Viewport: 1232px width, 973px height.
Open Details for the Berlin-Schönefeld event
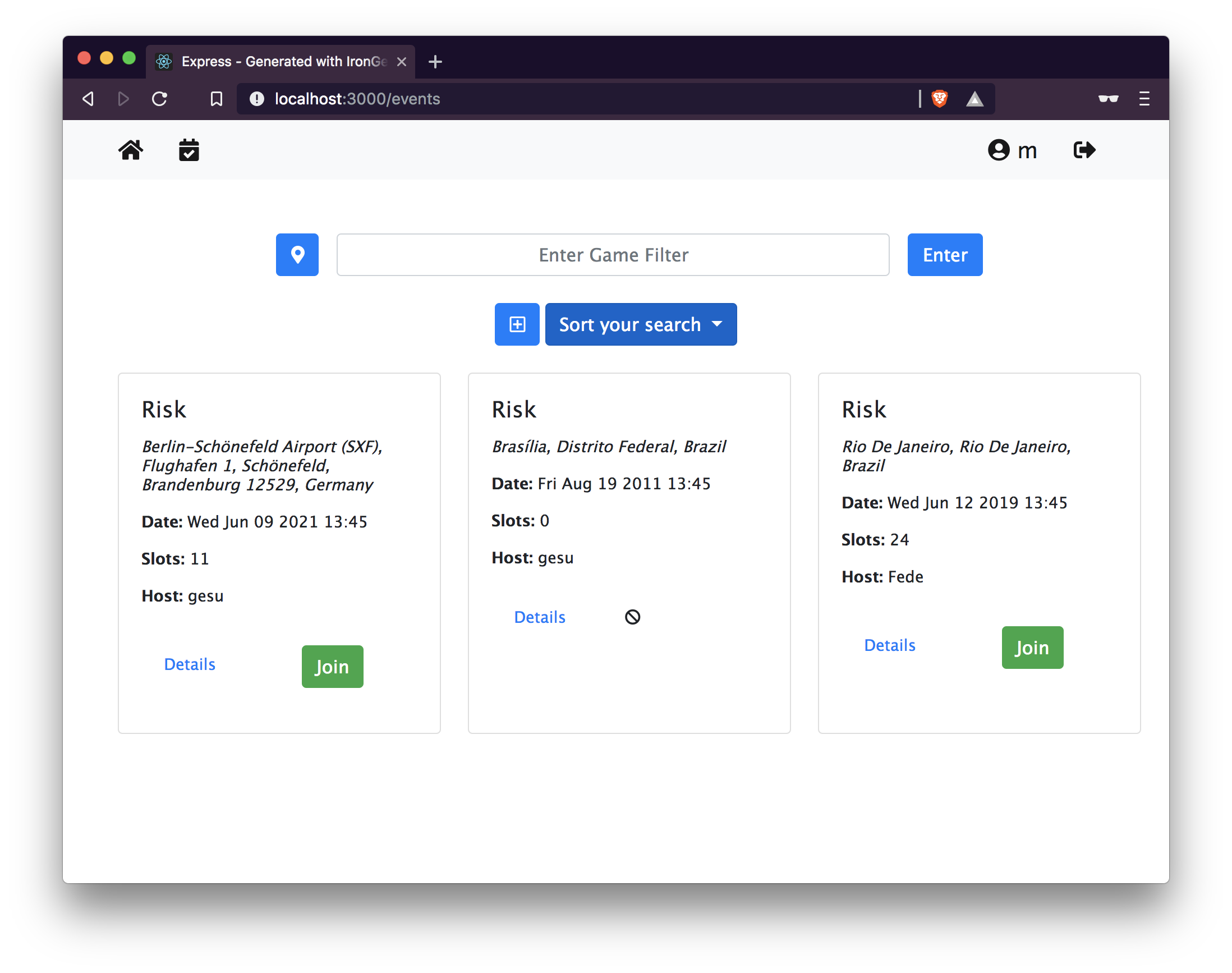coord(190,665)
